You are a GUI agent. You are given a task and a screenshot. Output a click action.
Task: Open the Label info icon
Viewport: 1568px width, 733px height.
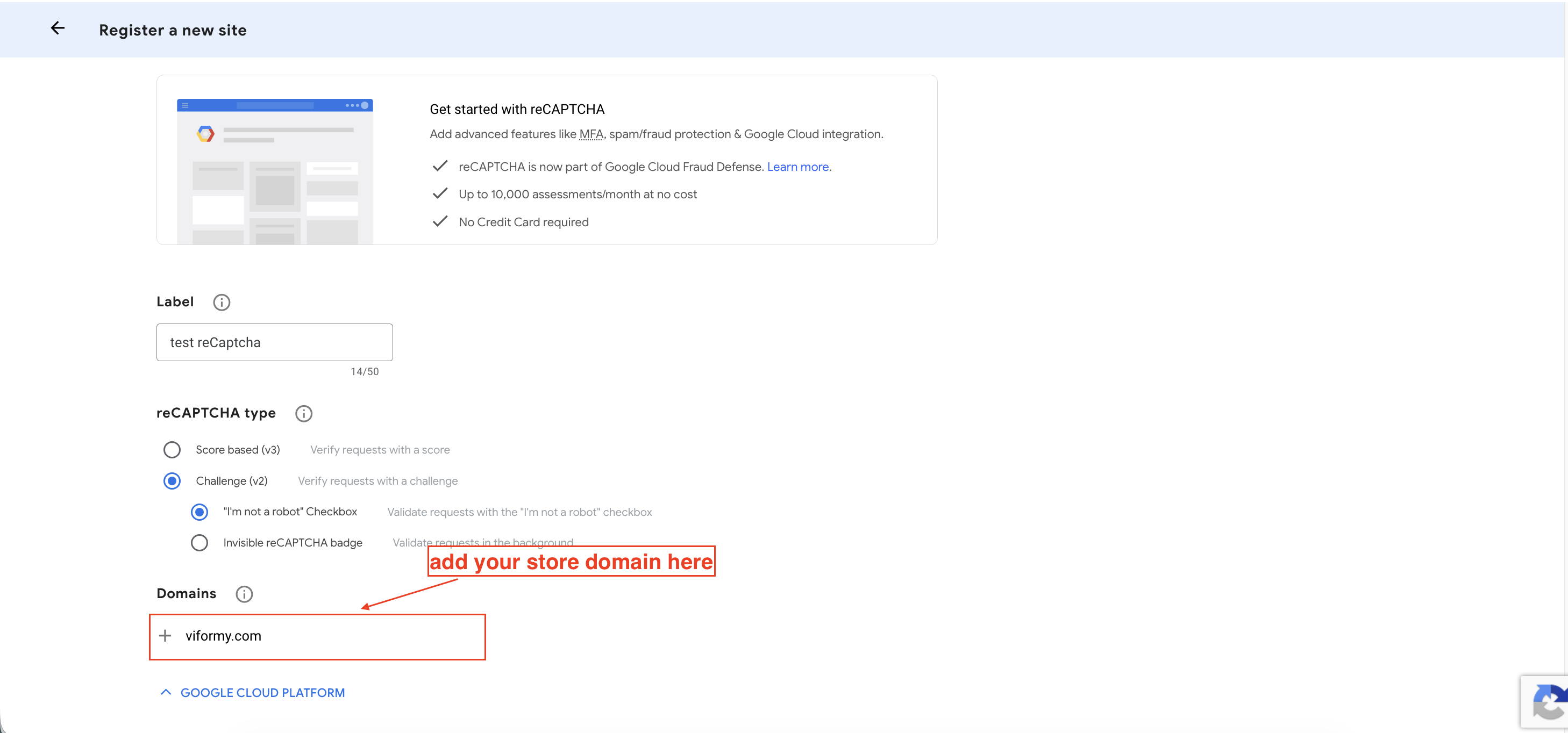coord(222,303)
